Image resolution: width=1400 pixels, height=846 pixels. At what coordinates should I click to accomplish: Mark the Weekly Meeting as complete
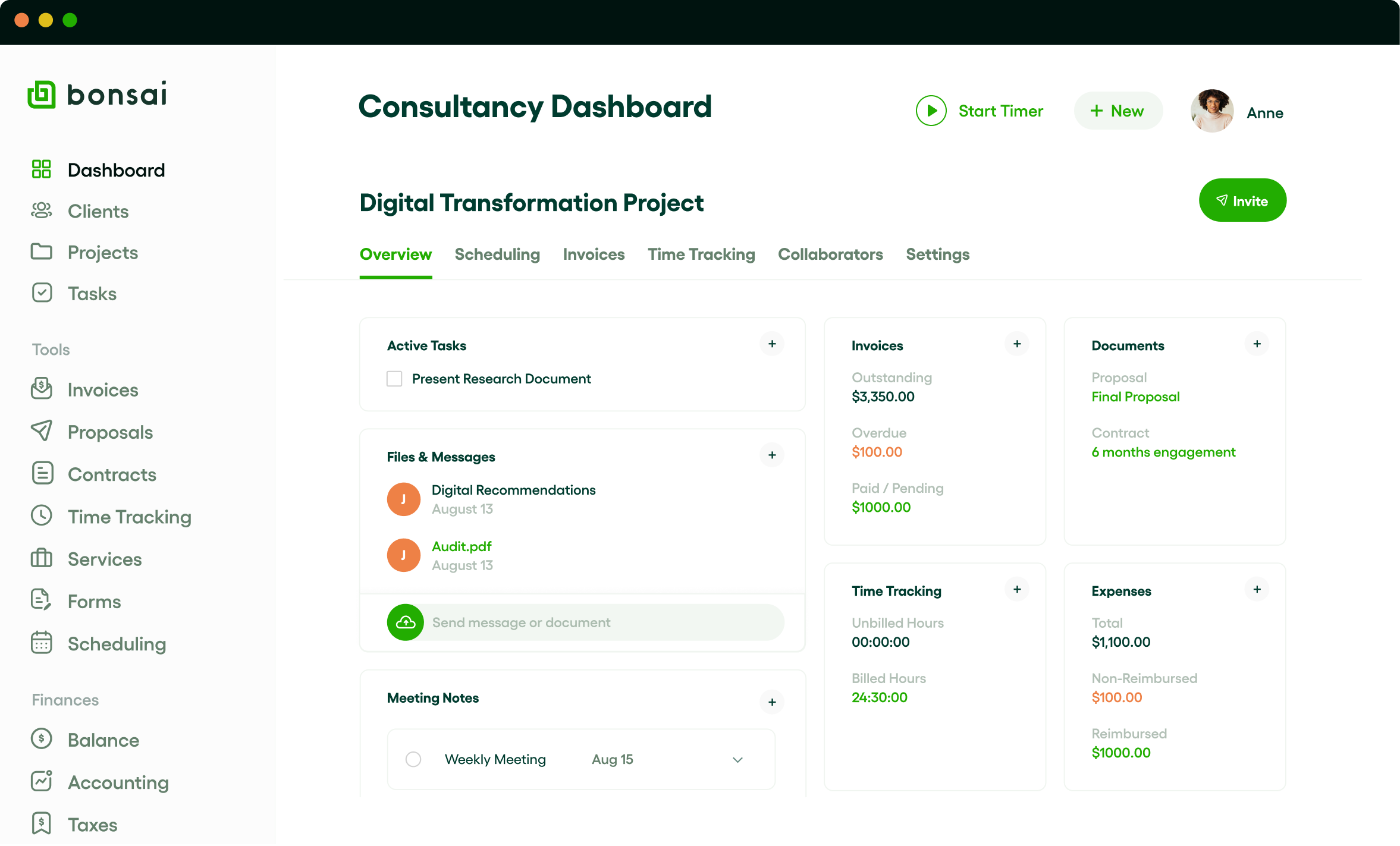point(413,759)
